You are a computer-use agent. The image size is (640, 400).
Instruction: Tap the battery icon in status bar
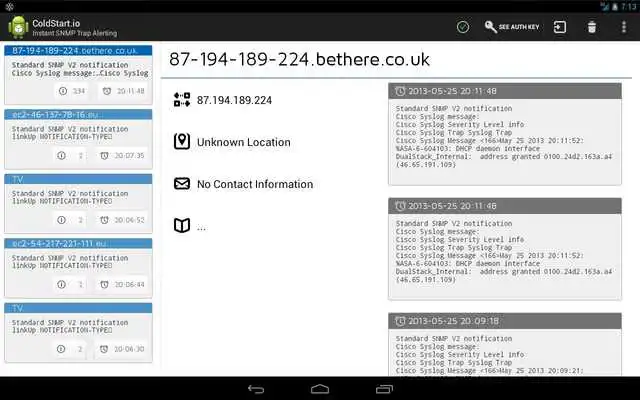(614, 7)
